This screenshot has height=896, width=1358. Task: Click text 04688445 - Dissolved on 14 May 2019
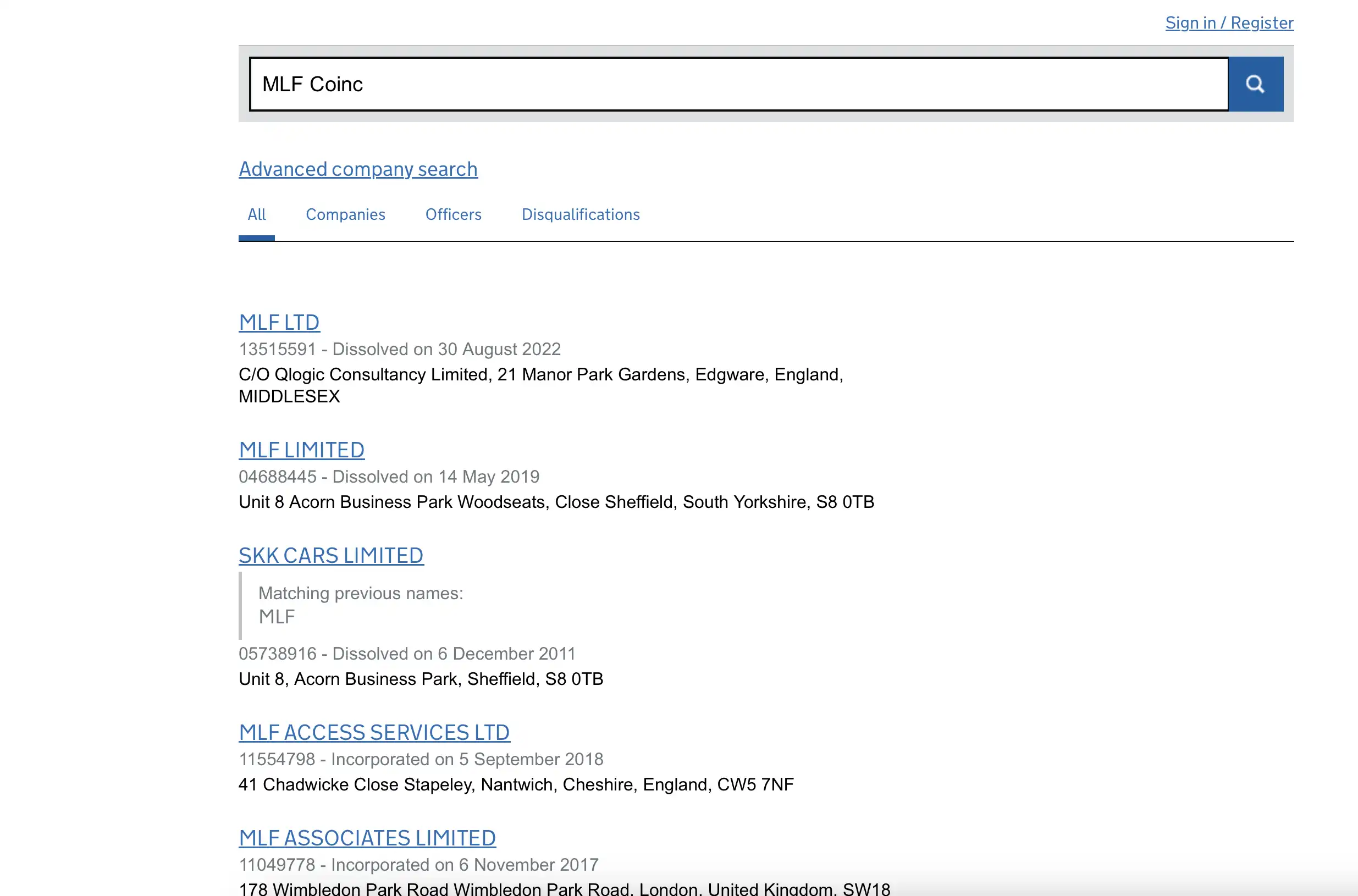(x=389, y=477)
